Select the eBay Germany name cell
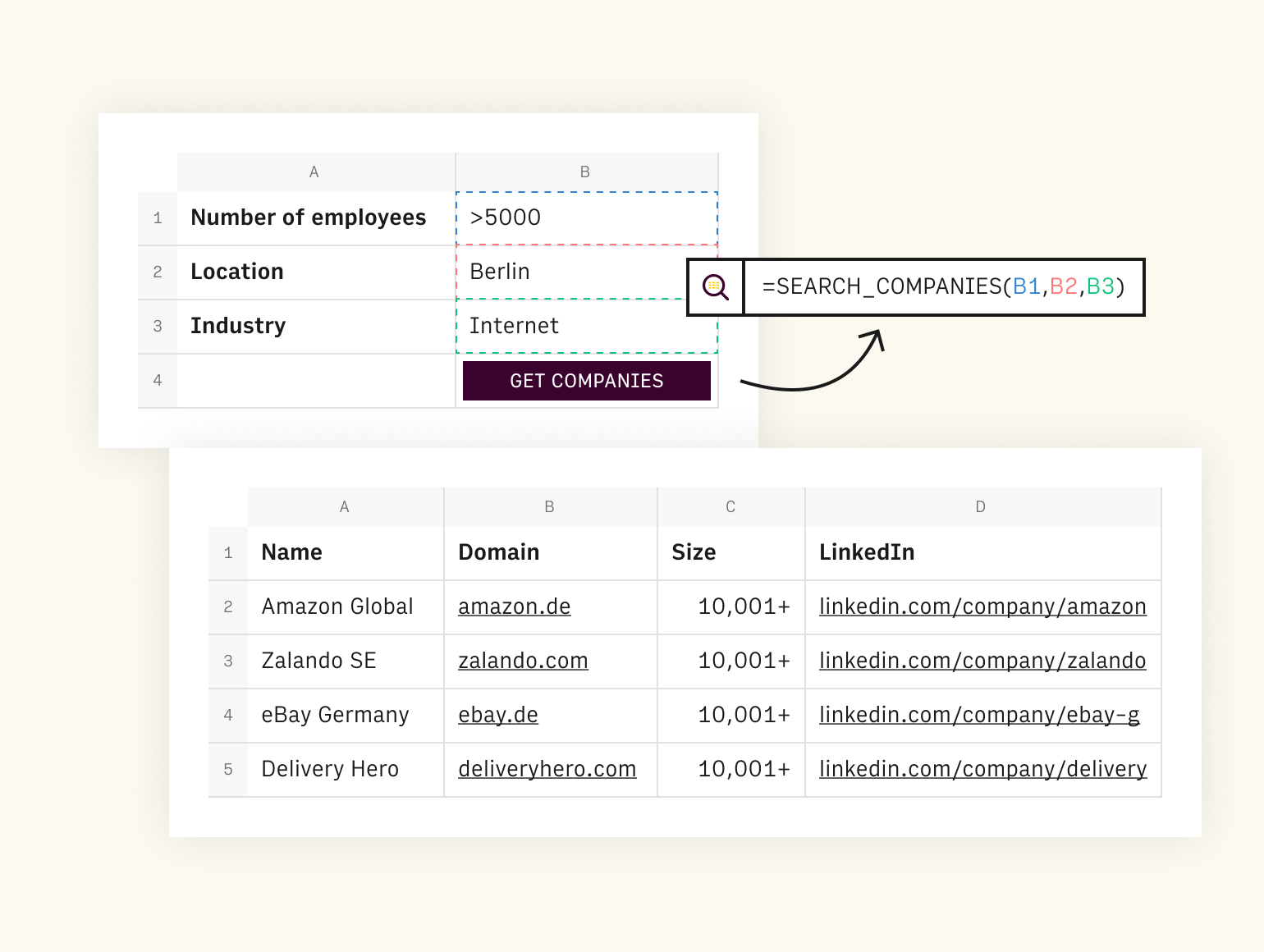This screenshot has width=1264, height=952. [x=346, y=716]
